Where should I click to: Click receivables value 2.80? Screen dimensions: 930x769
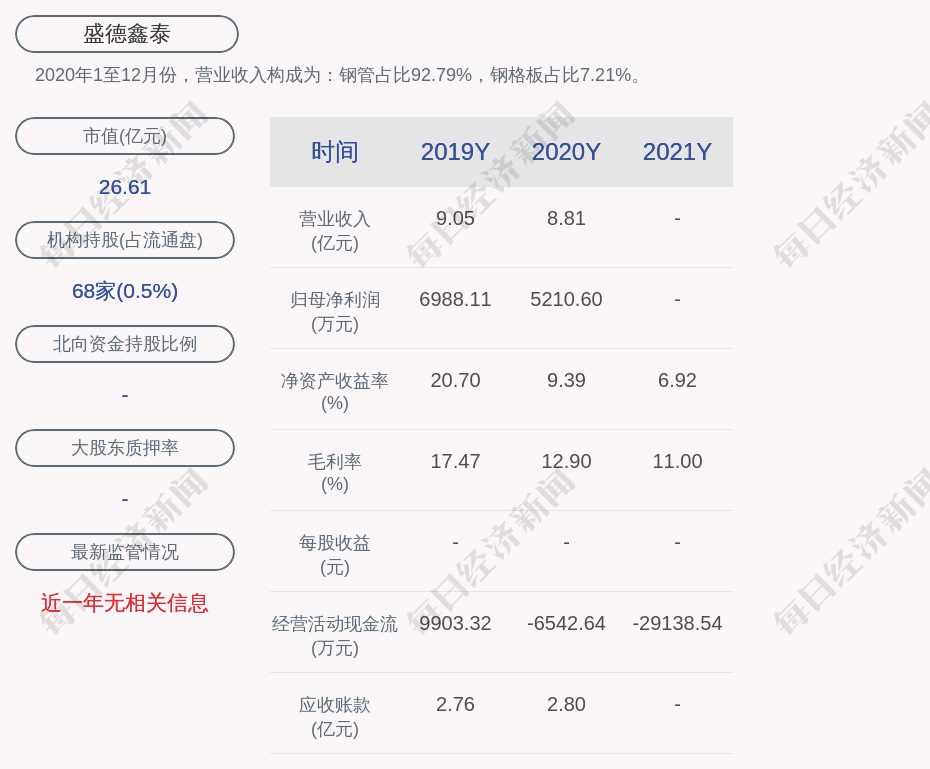tap(566, 704)
